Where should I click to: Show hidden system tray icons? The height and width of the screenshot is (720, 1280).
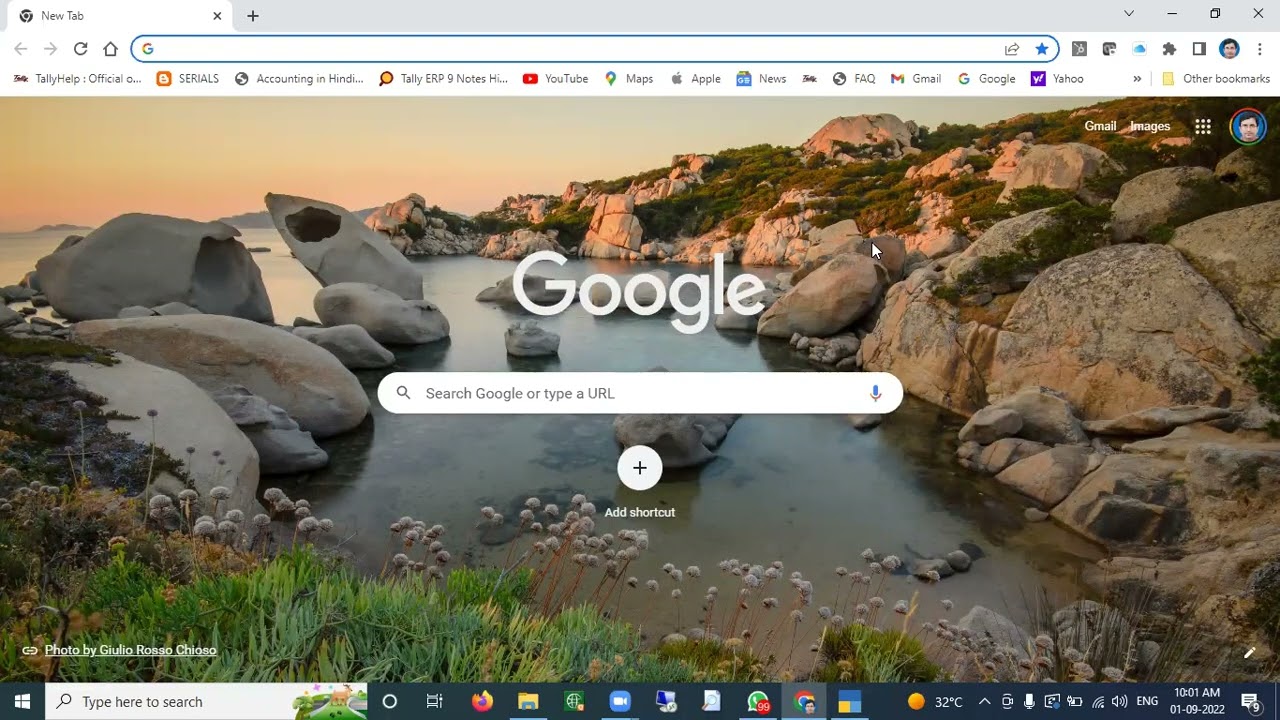pyautogui.click(x=984, y=701)
